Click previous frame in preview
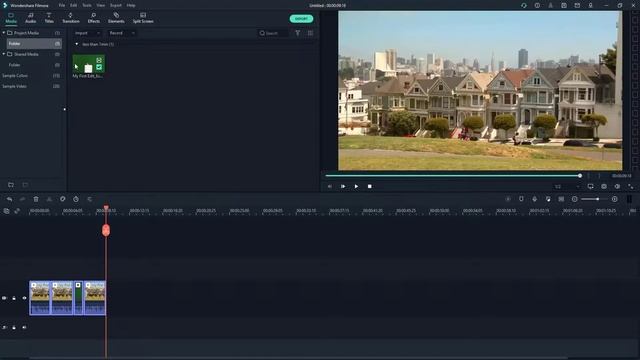This screenshot has width=640, height=360. coord(330,187)
